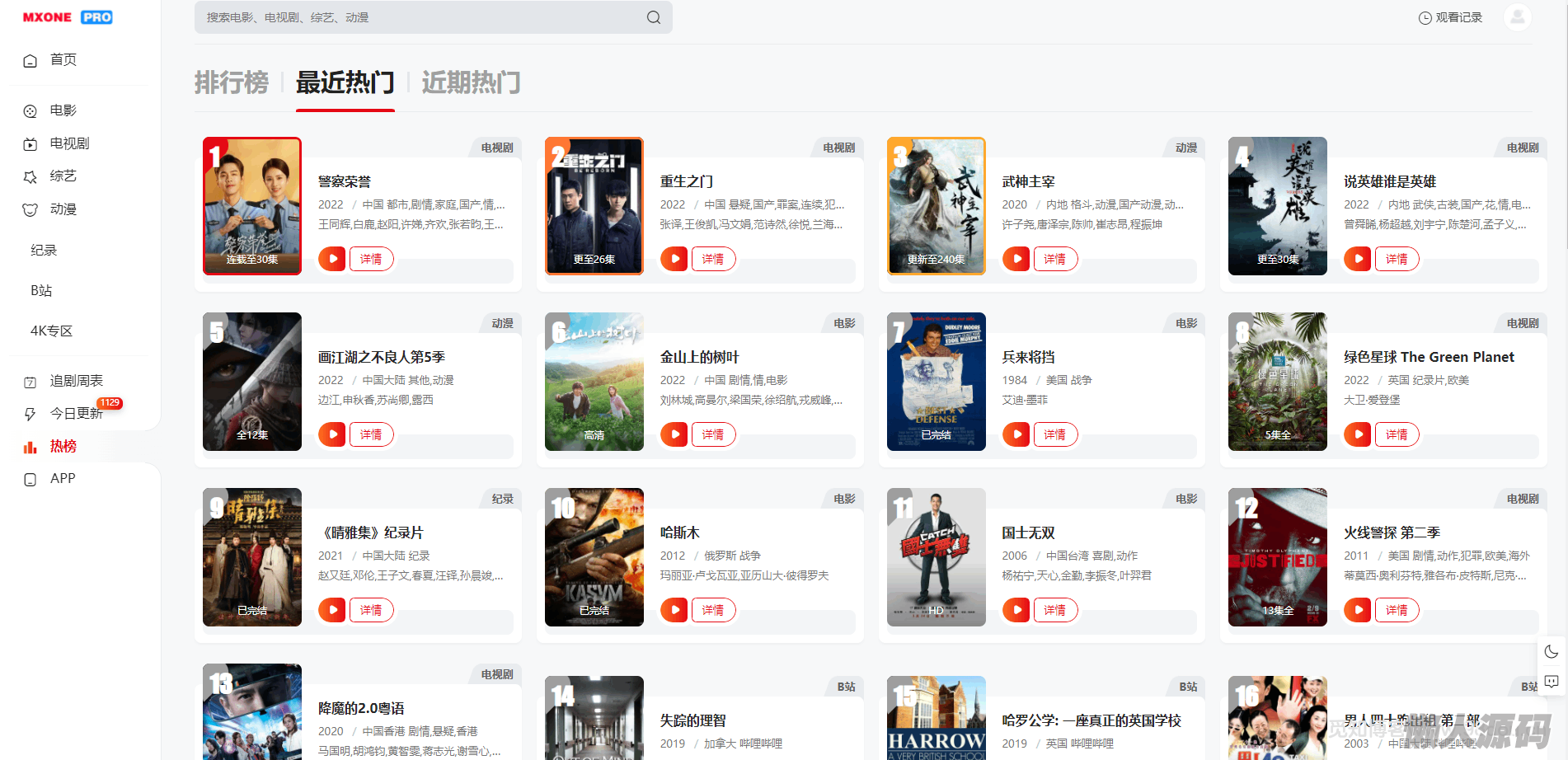Play 武神主宰 with the play button
The image size is (1568, 760).
point(1016,259)
